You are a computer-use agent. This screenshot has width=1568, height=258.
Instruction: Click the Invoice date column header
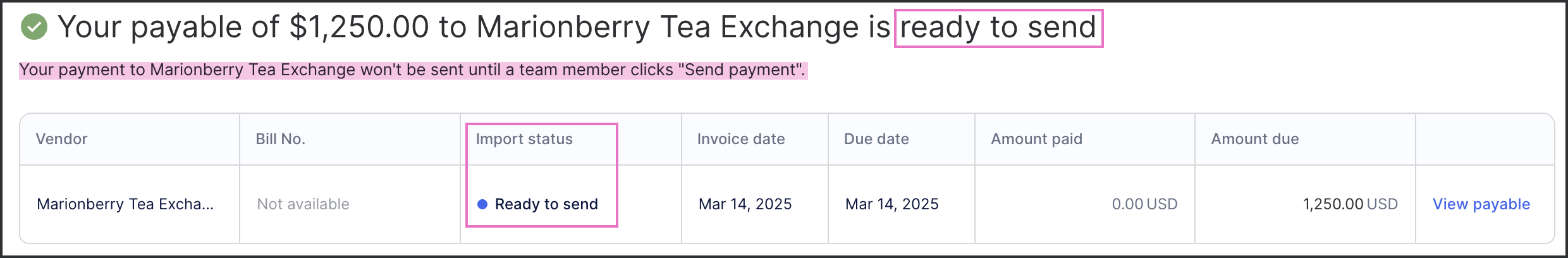click(x=741, y=139)
